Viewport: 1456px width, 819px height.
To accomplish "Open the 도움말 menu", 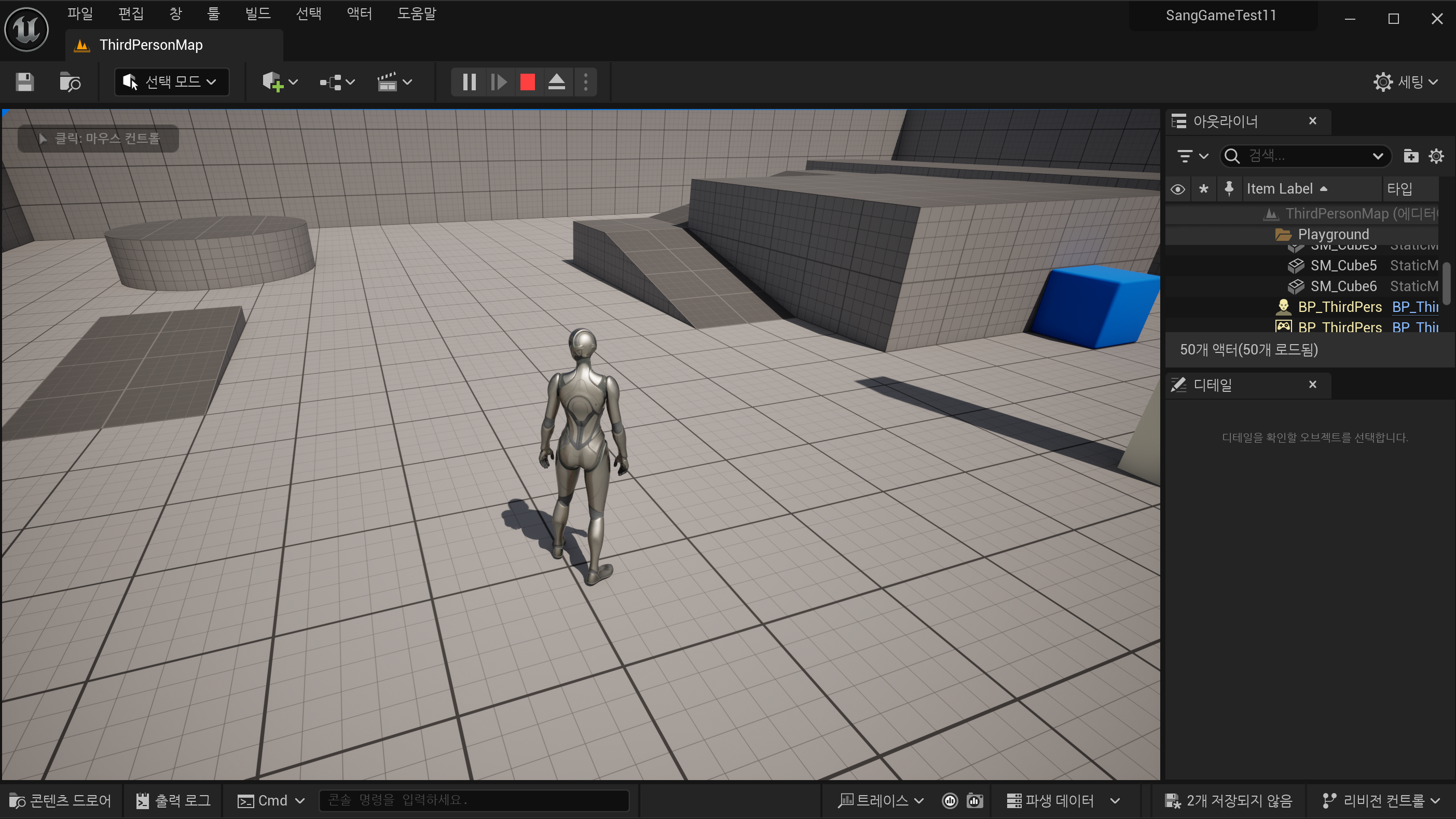I will pos(417,13).
